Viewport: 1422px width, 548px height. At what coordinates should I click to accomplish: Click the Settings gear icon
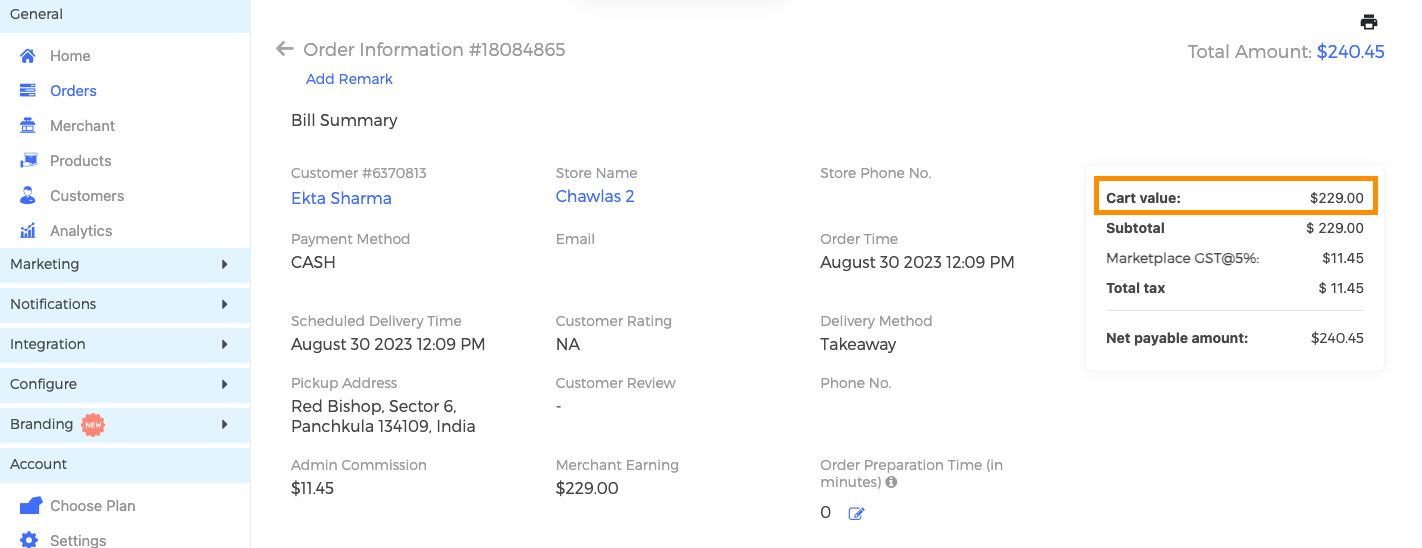(x=29, y=540)
